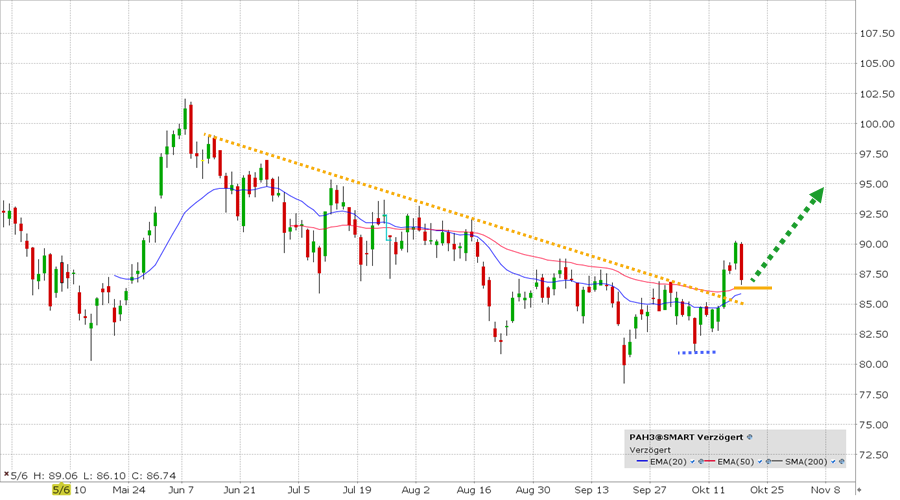The image size is (900, 500).
Task: Click the gray SMA(200) line swatch
Action: 777,461
